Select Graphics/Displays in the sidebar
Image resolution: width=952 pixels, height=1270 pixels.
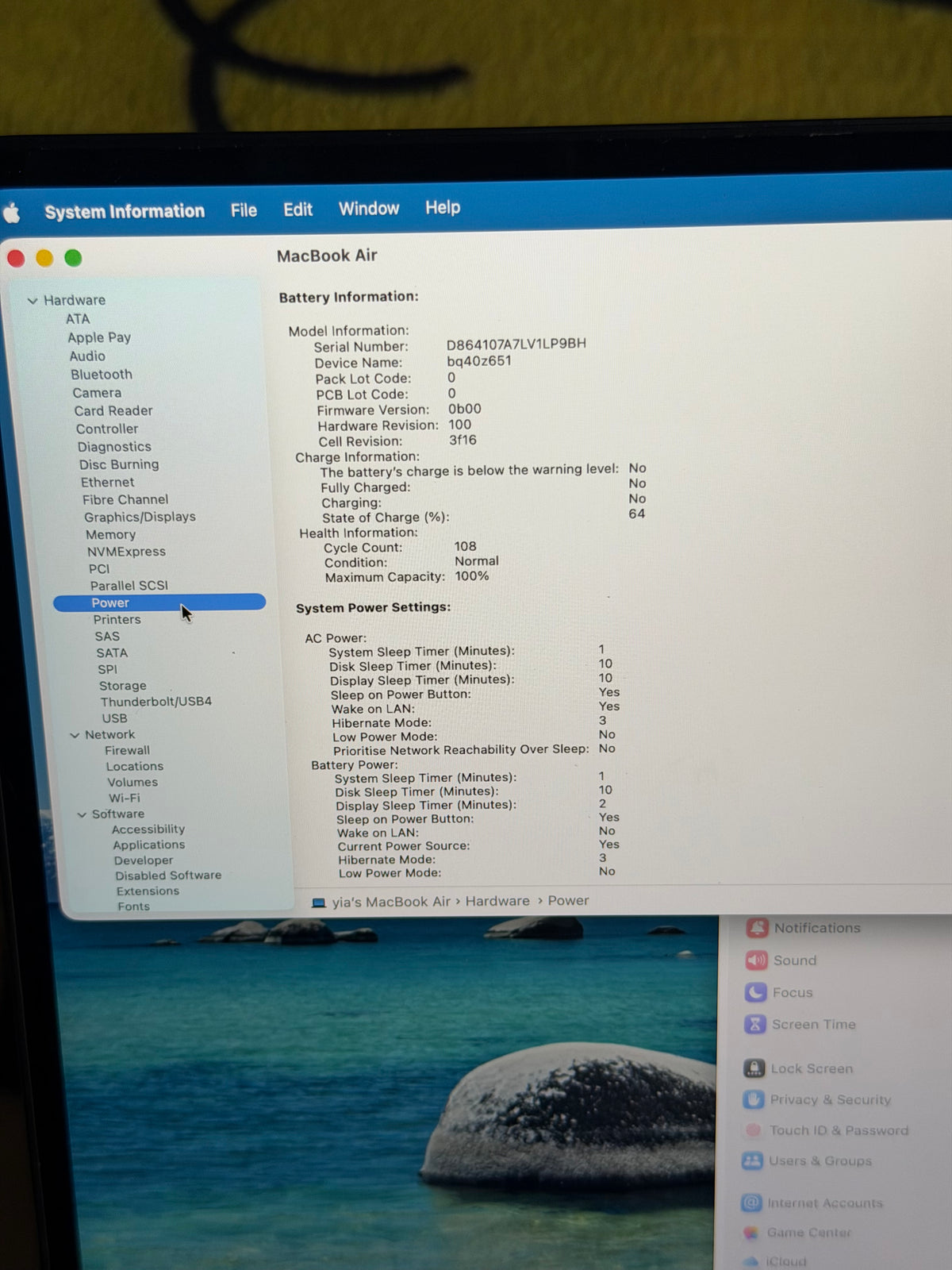coord(140,517)
